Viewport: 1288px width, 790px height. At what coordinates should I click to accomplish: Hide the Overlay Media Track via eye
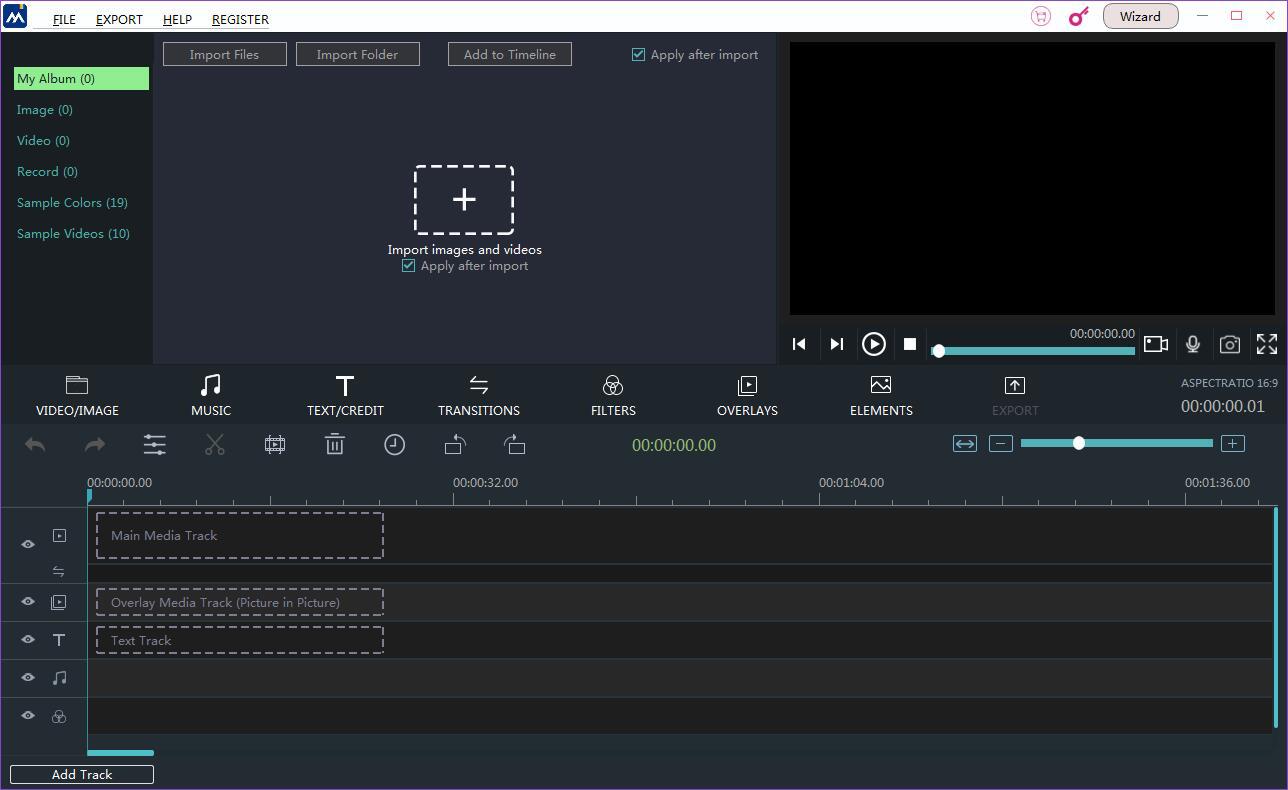pos(28,602)
